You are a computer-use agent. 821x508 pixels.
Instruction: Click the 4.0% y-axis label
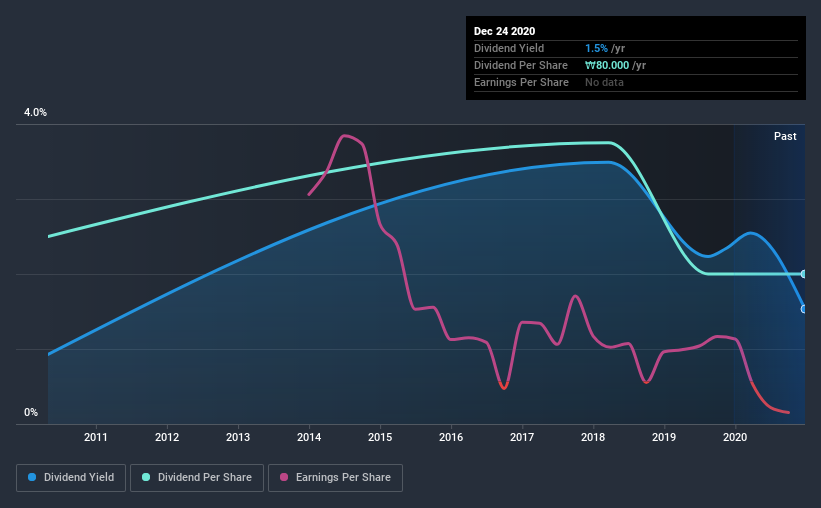[35, 113]
